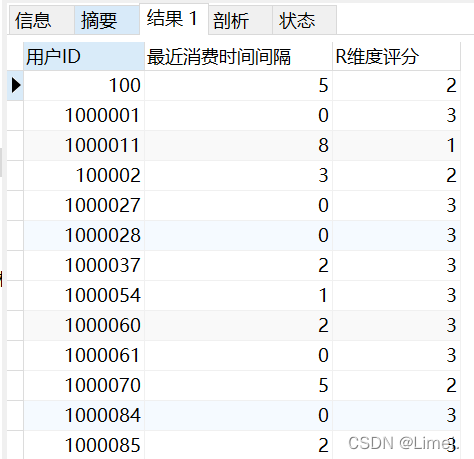The image size is (474, 459).
Task: Click interval value 5 in row 100
Action: 238,85
